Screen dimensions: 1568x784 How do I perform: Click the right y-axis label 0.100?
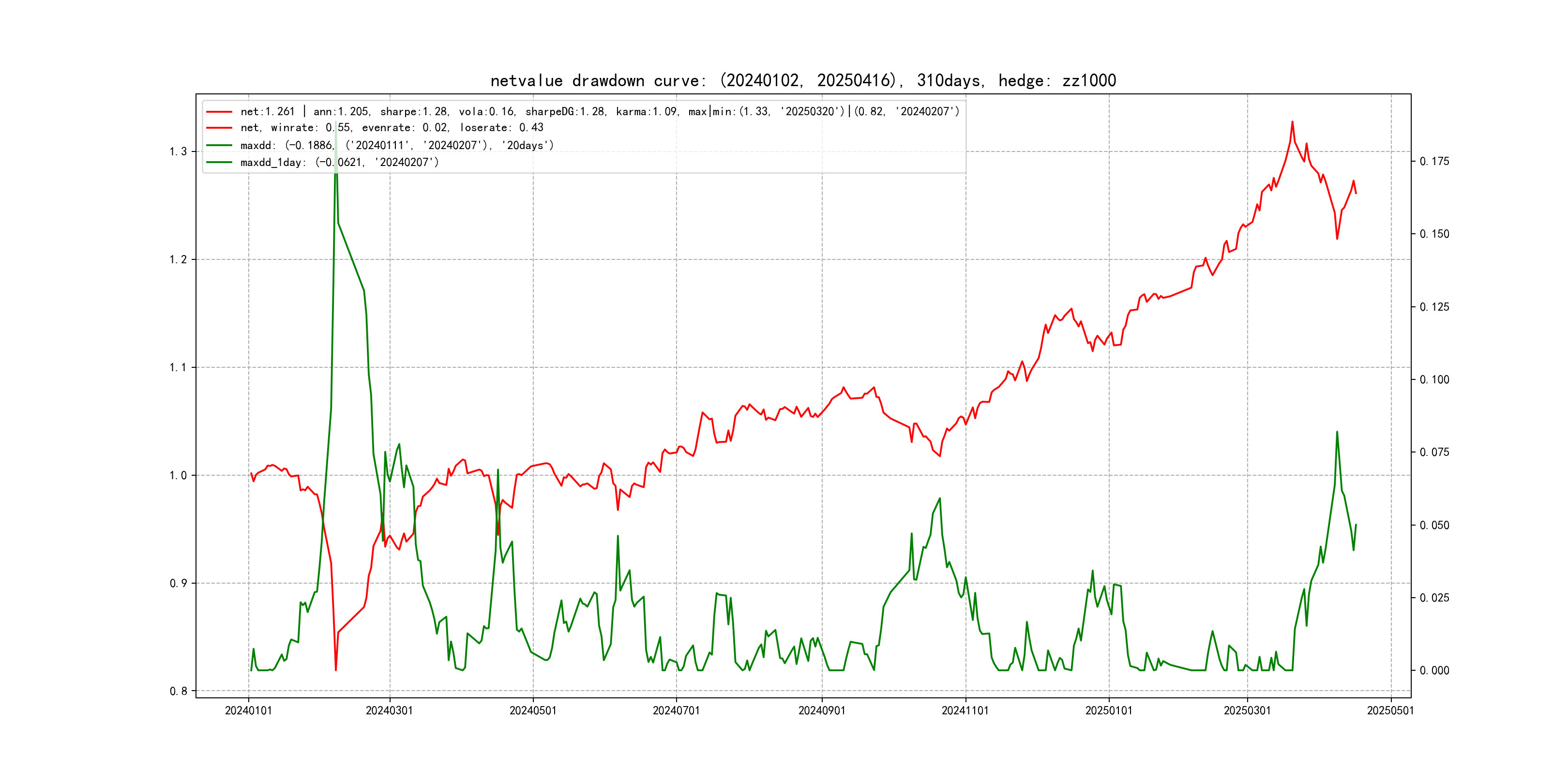(x=1434, y=380)
